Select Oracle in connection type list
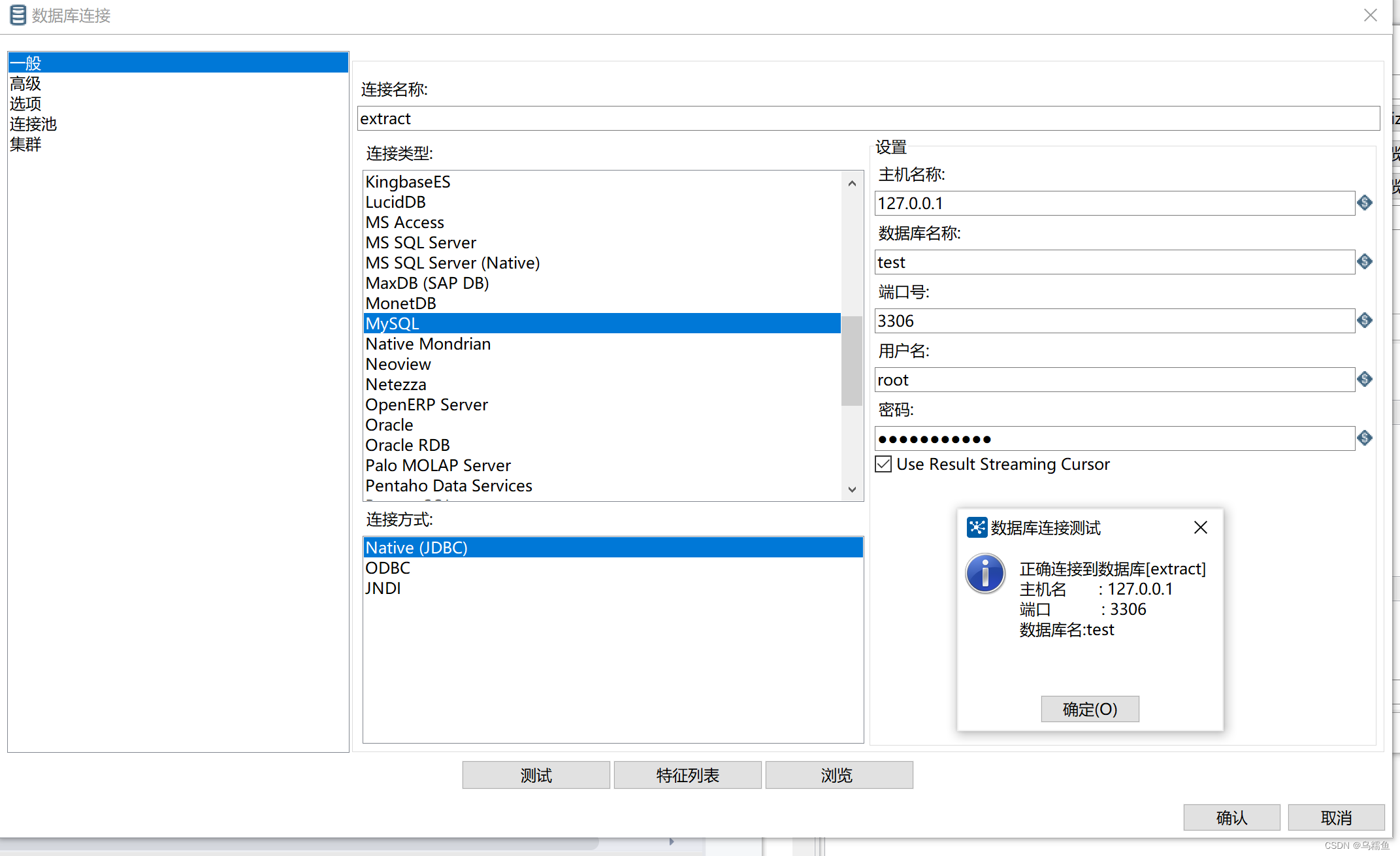Screen dimensions: 1400x856 (x=389, y=425)
